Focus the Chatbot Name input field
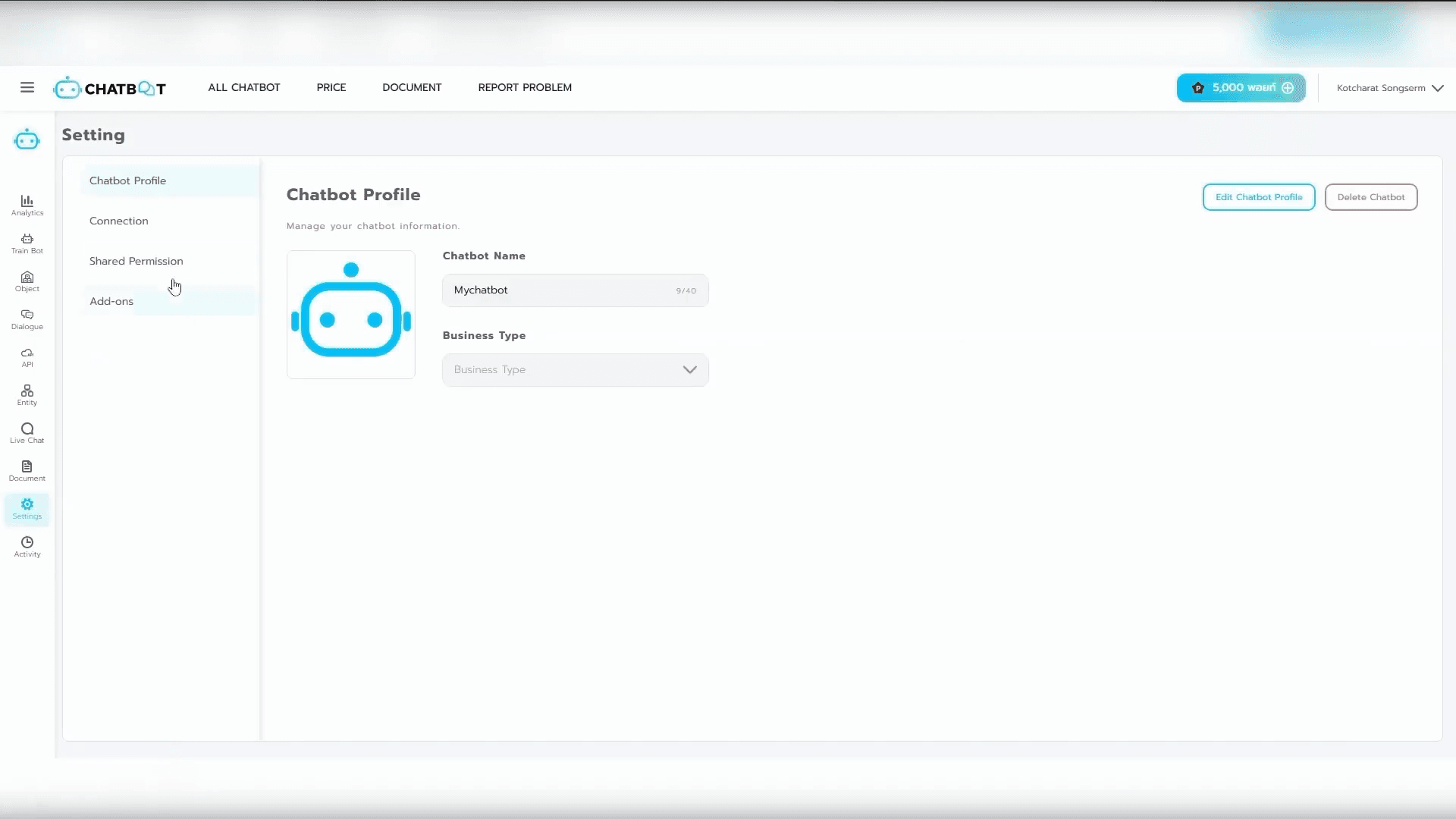This screenshot has width=1456, height=819. coord(576,290)
